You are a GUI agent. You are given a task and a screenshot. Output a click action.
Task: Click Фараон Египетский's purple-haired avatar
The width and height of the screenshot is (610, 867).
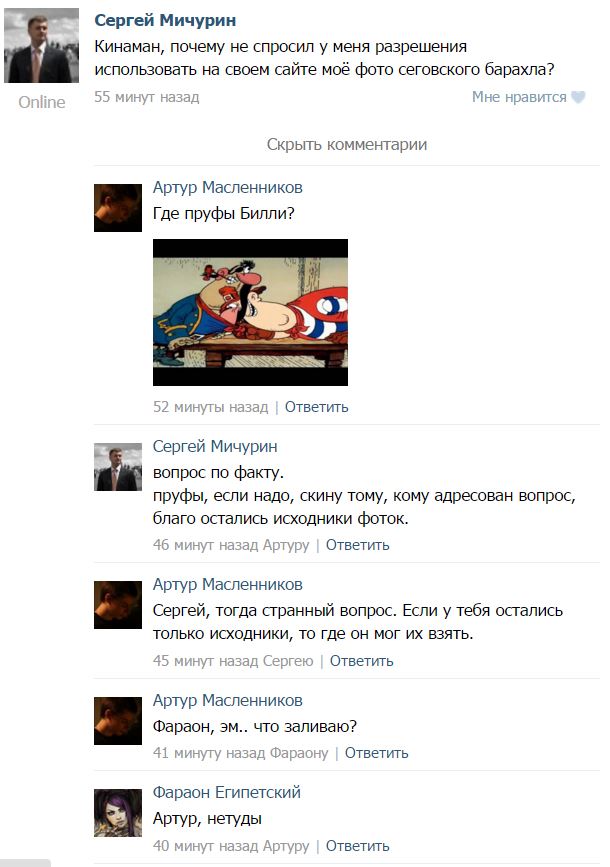118,813
